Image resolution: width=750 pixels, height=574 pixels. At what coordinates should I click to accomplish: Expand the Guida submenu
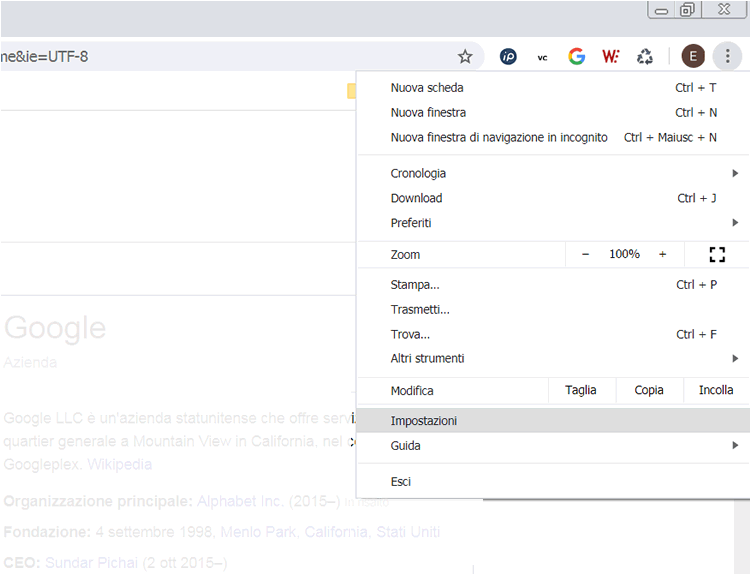(553, 446)
